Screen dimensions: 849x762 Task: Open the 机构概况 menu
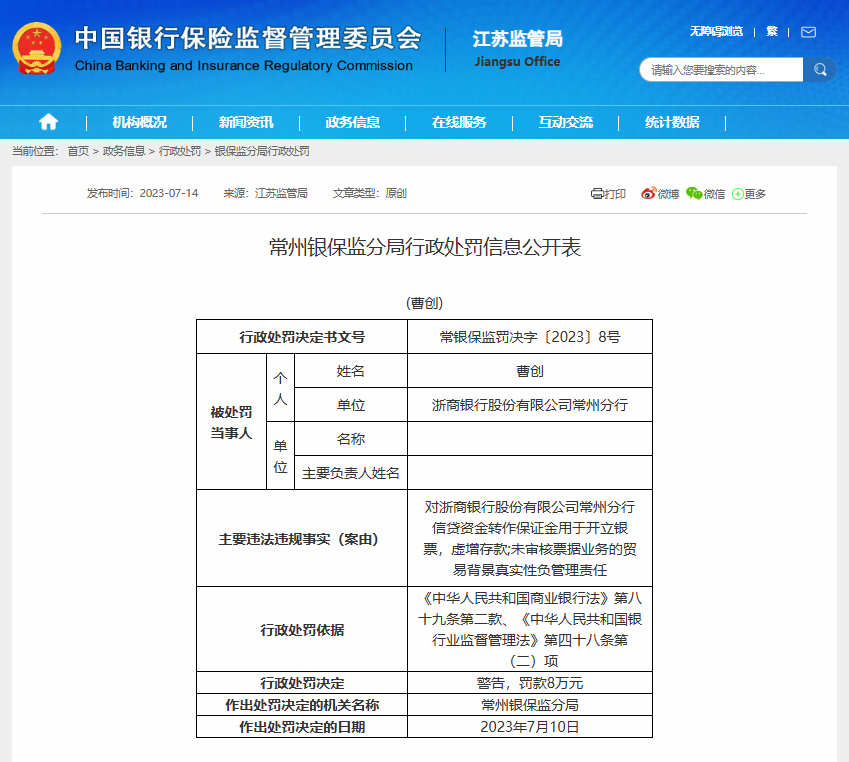pos(139,122)
